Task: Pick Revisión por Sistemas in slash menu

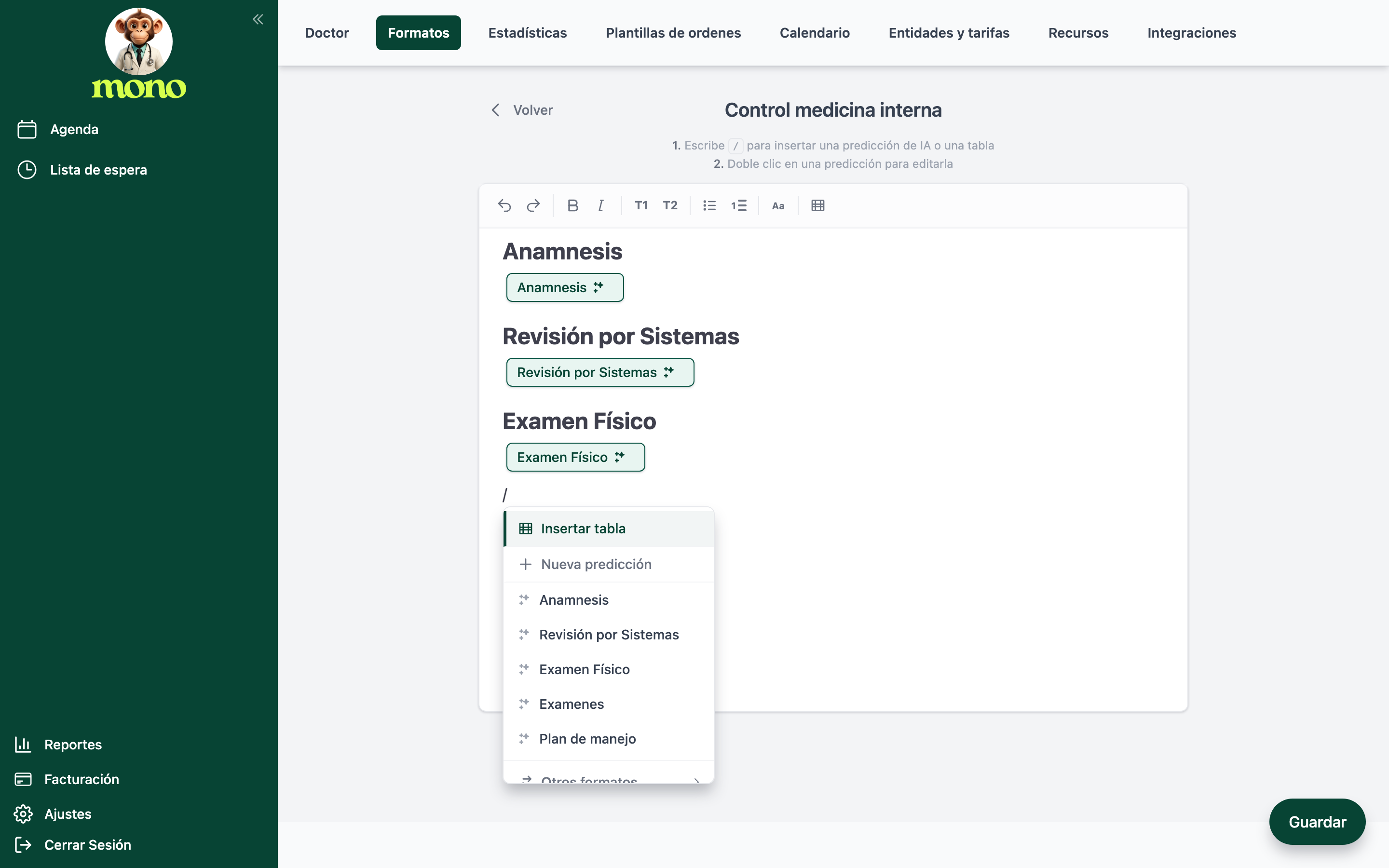Action: [608, 634]
